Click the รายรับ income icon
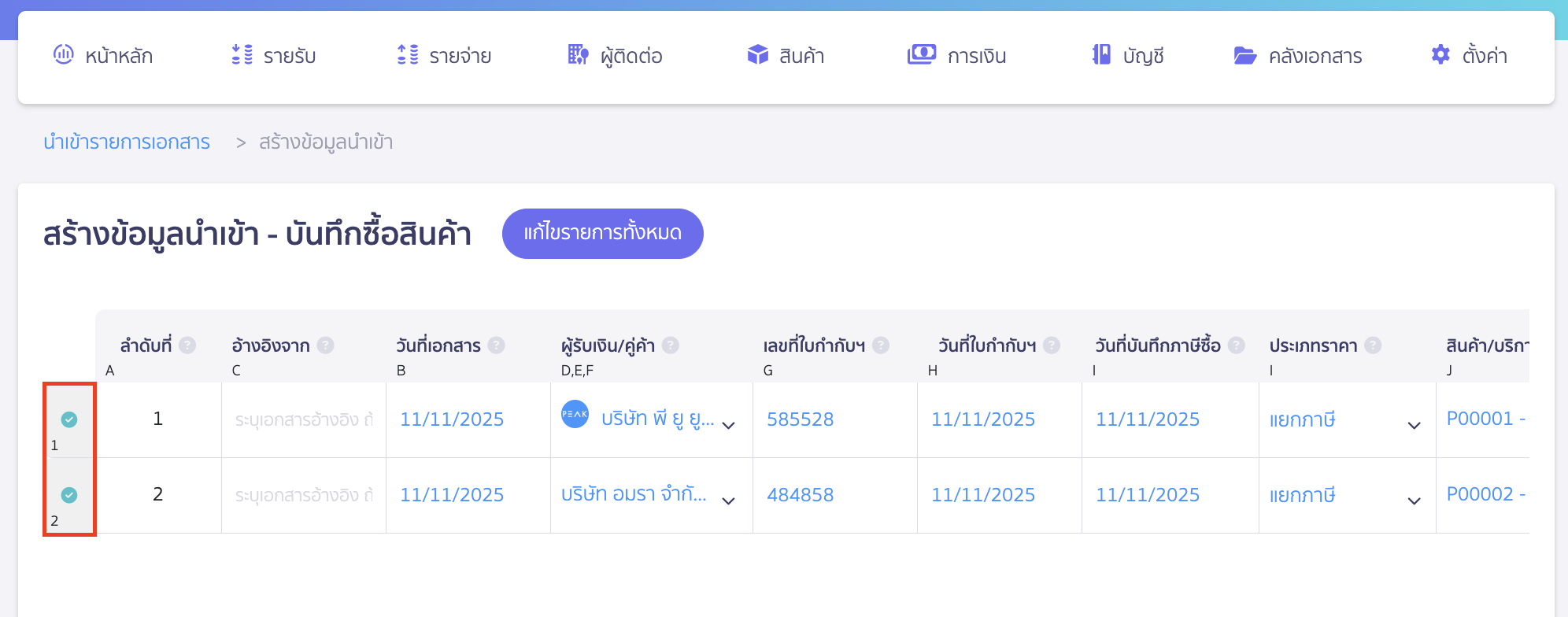This screenshot has width=1568, height=617. pyautogui.click(x=242, y=54)
